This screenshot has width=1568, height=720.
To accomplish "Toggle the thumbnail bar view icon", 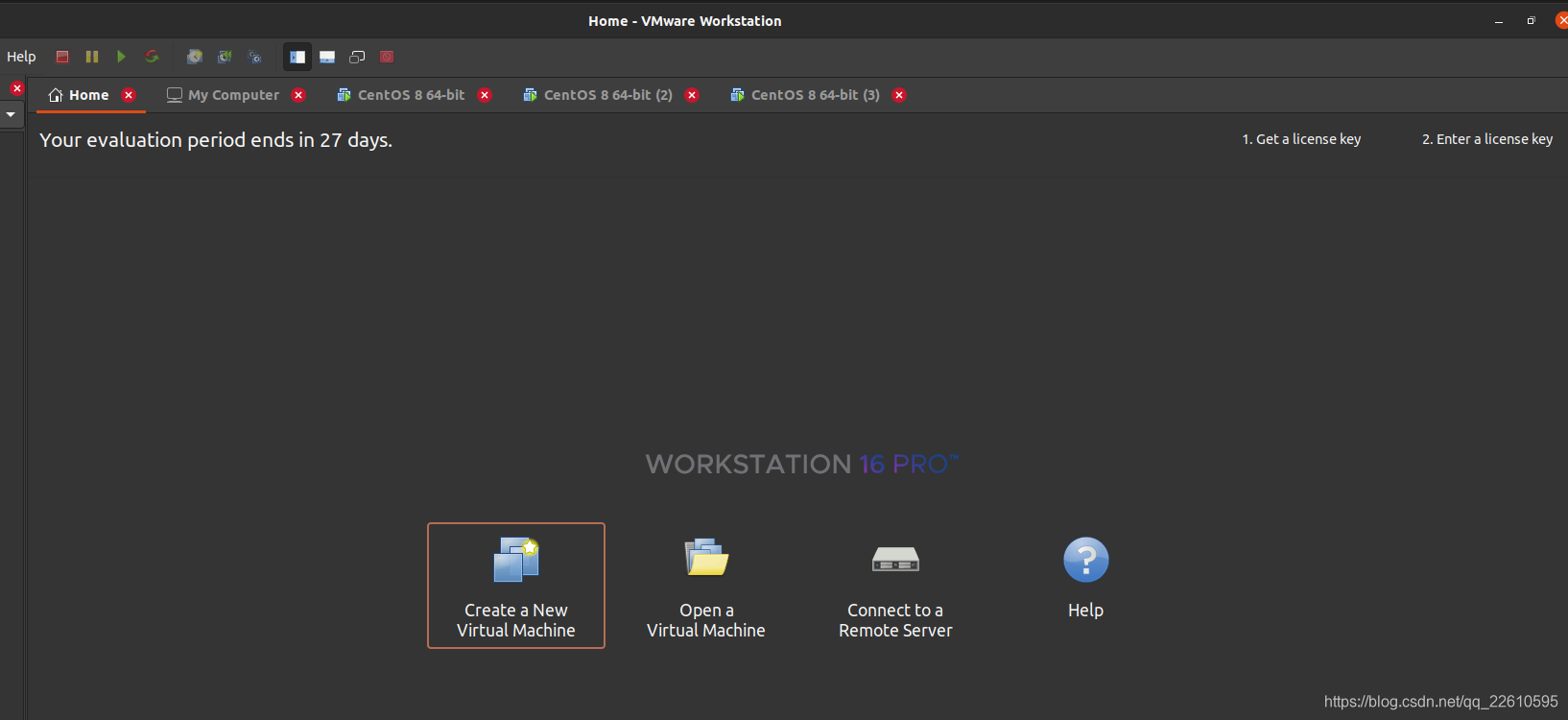I will click(327, 57).
